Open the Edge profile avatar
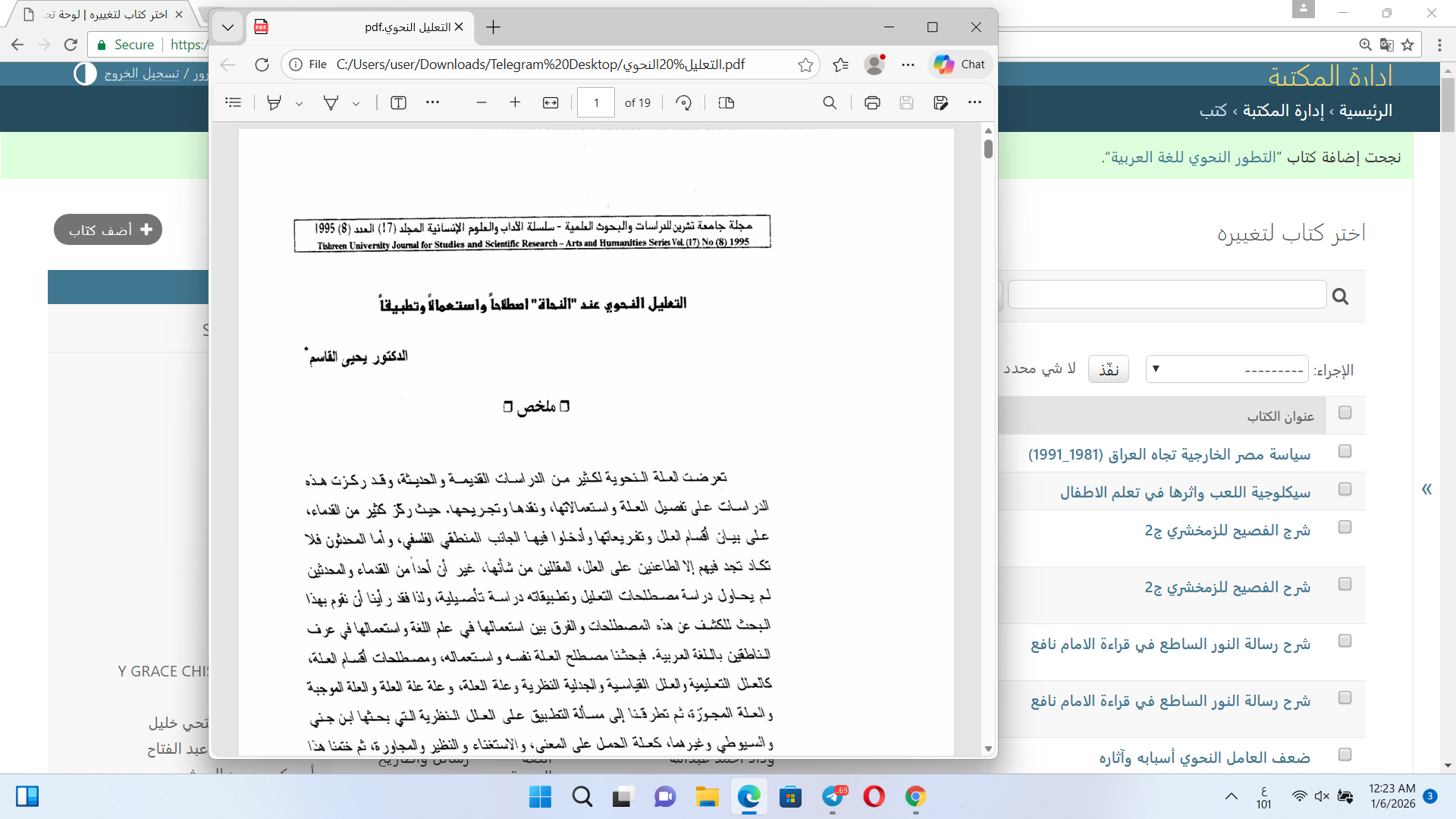Image resolution: width=1456 pixels, height=819 pixels. pos(874,64)
